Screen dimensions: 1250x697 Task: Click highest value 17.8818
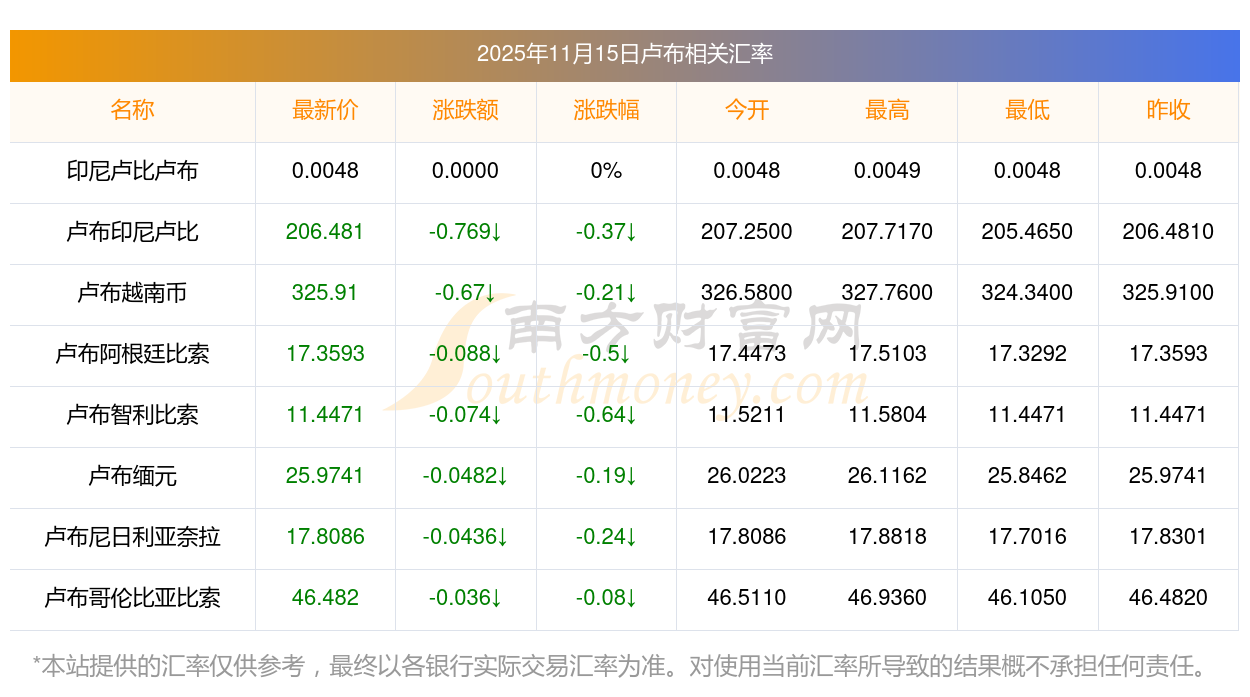(887, 537)
